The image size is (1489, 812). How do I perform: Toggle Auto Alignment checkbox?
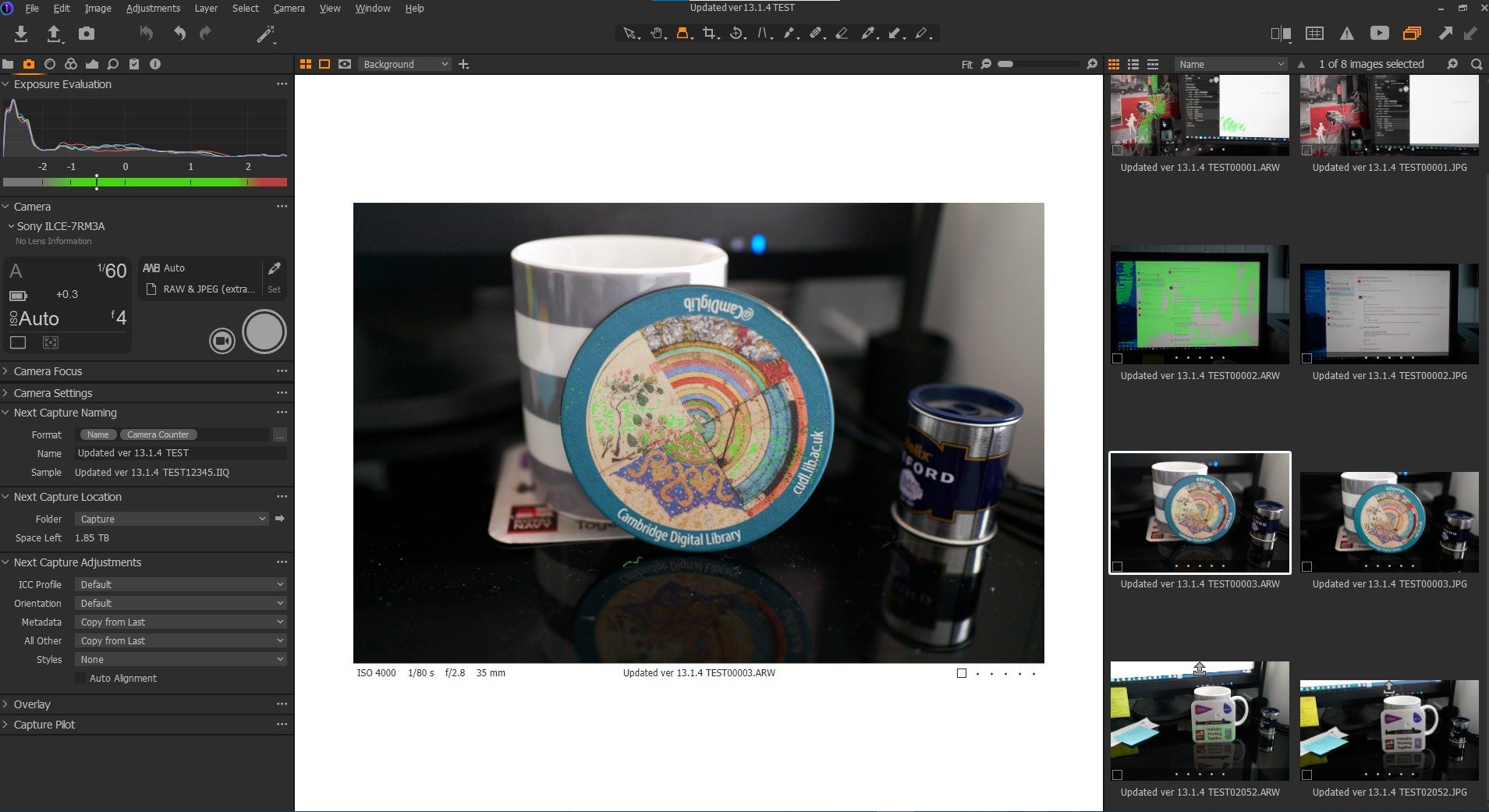pyautogui.click(x=80, y=679)
